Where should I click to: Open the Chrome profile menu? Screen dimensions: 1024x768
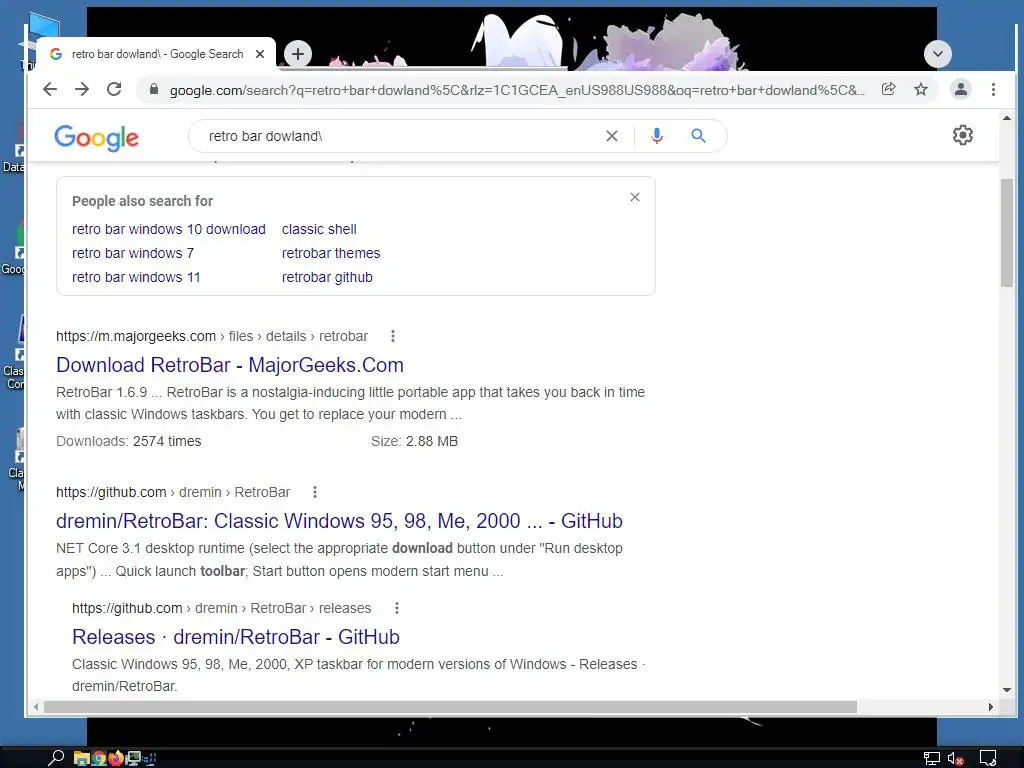point(961,89)
